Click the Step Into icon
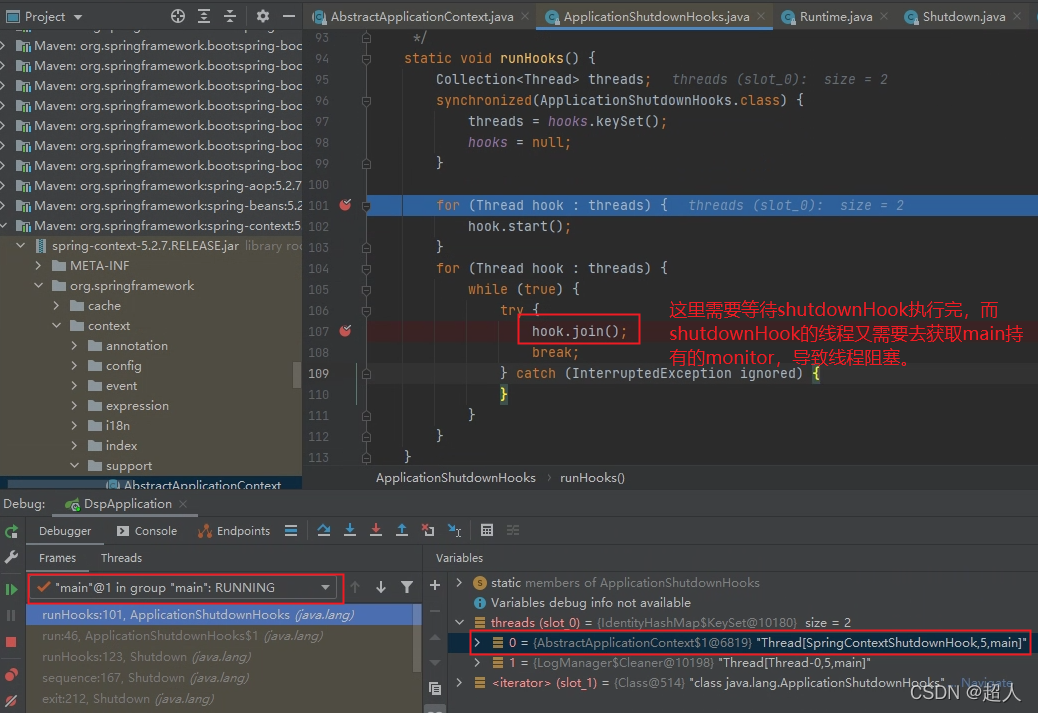Screen dimensions: 1038x713 tap(350, 530)
